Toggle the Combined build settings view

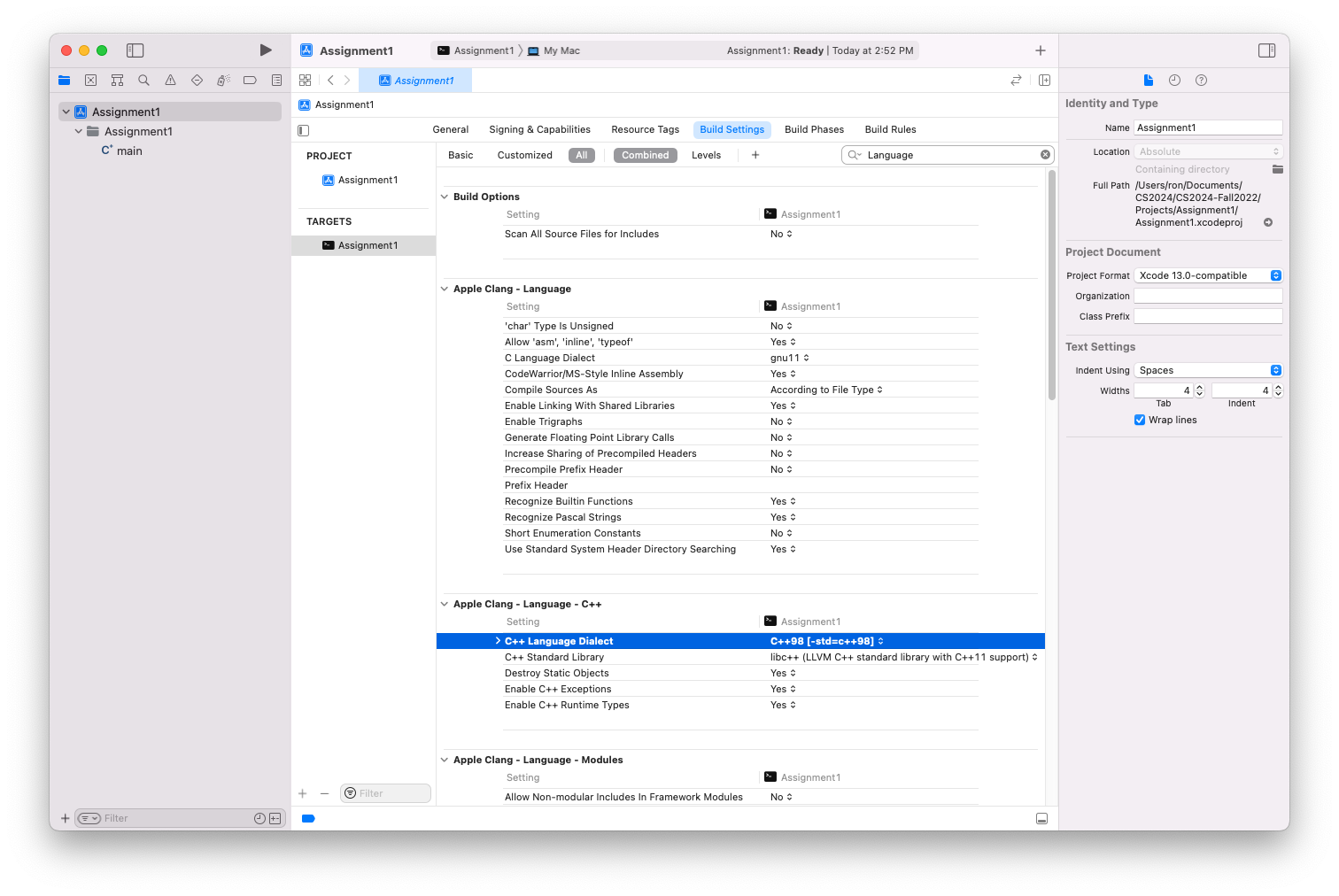click(645, 155)
